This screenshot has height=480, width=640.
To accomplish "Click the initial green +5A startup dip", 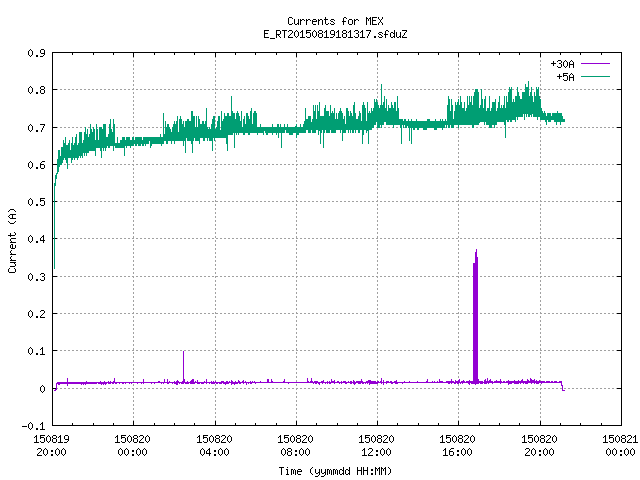I will (x=55, y=224).
